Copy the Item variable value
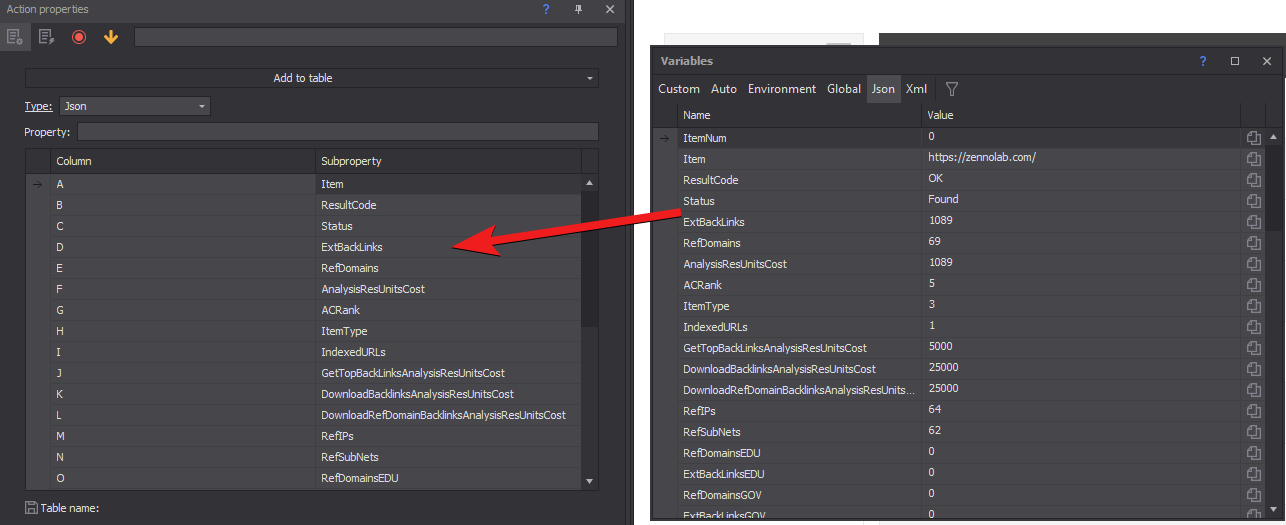 1253,159
